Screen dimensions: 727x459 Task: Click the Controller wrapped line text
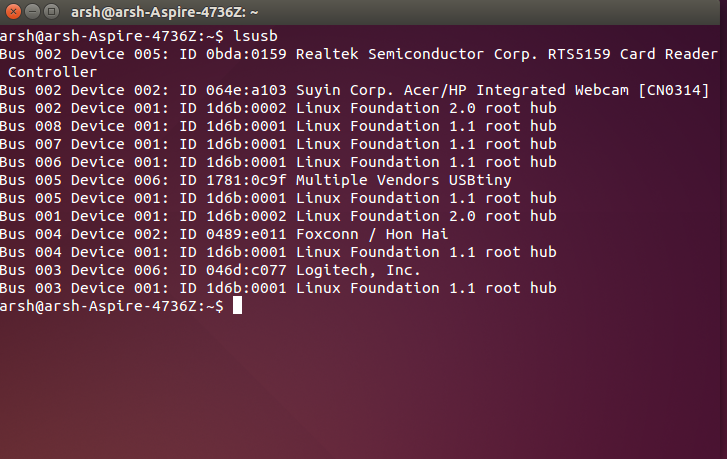[x=52, y=72]
